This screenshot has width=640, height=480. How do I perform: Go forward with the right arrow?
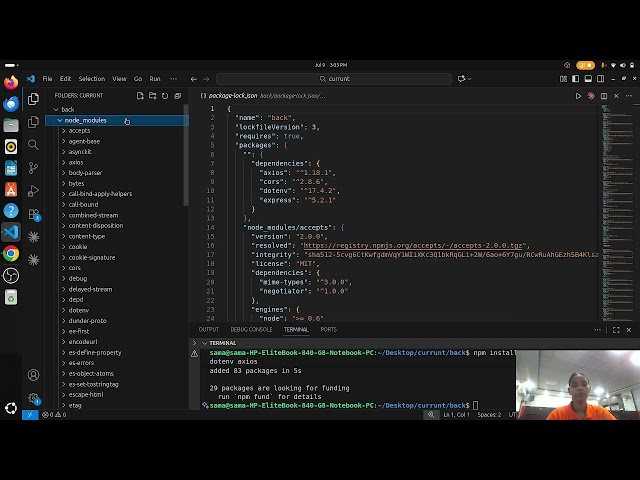click(x=206, y=79)
